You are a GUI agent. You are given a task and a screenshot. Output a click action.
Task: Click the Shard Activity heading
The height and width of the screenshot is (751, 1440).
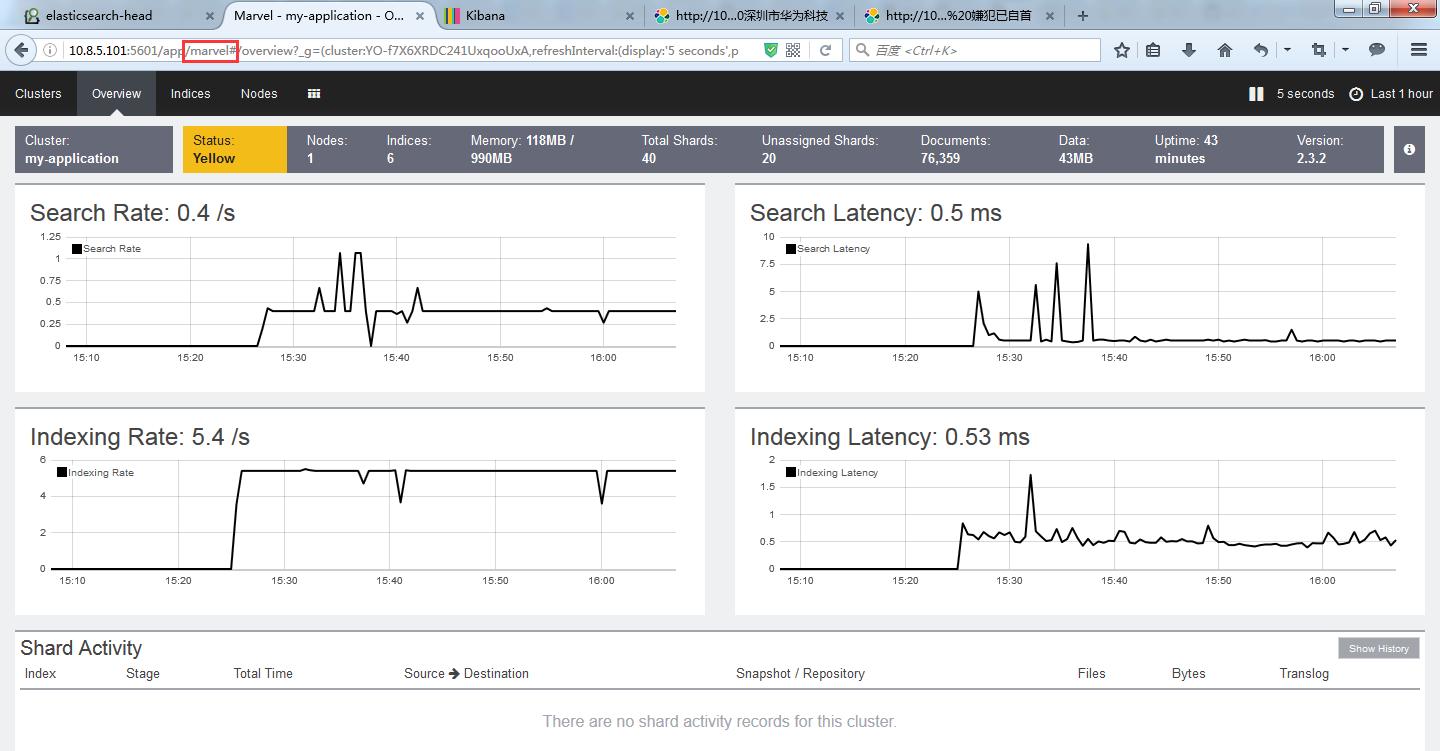(81, 648)
